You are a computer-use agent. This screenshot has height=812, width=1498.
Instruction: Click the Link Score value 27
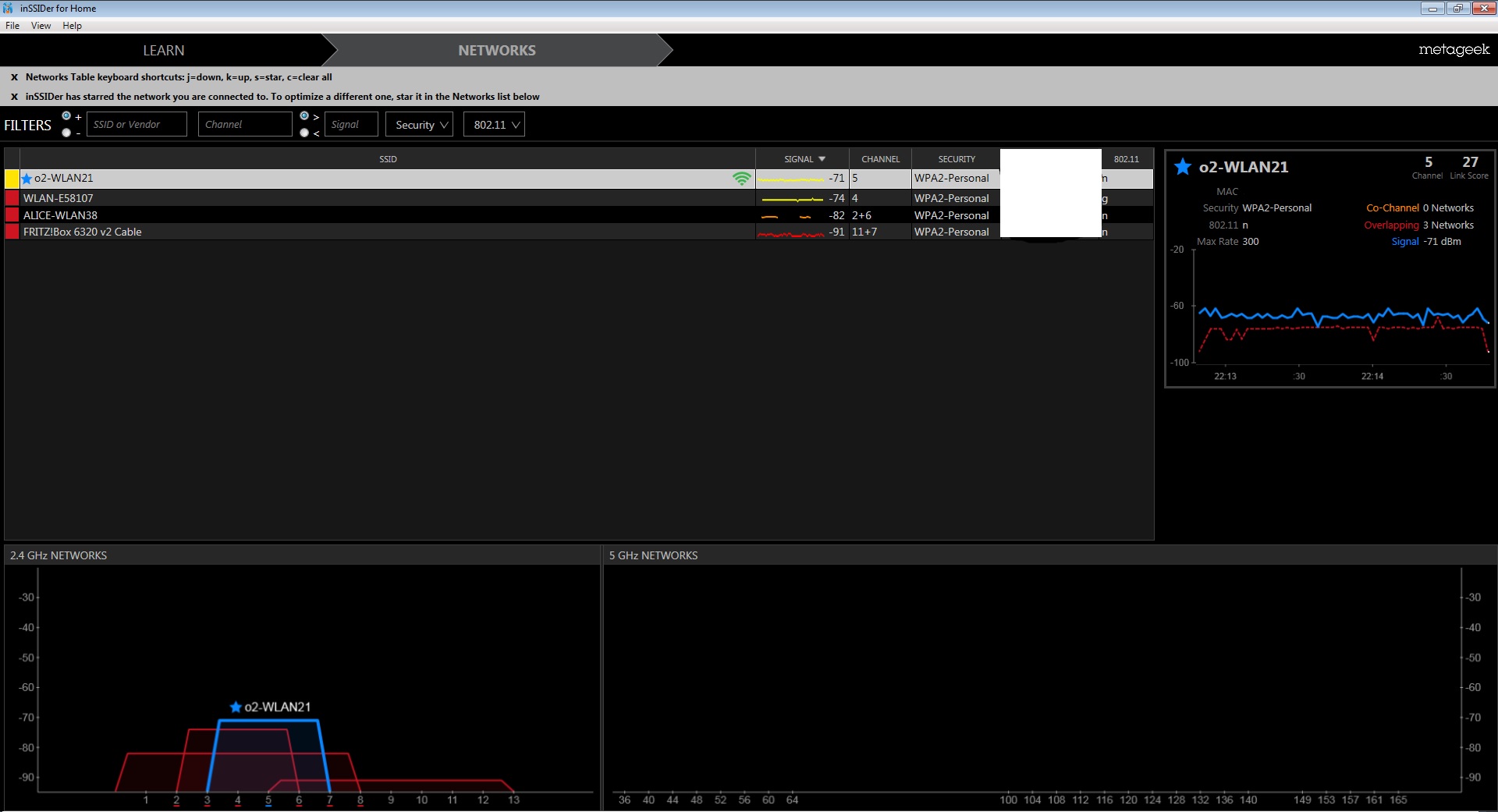[x=1470, y=162]
